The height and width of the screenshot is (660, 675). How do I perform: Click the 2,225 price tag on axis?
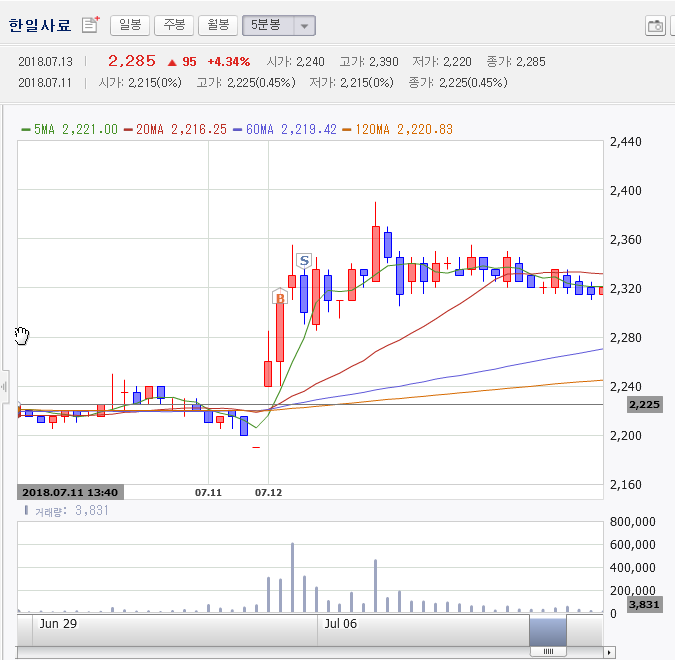[x=644, y=405]
